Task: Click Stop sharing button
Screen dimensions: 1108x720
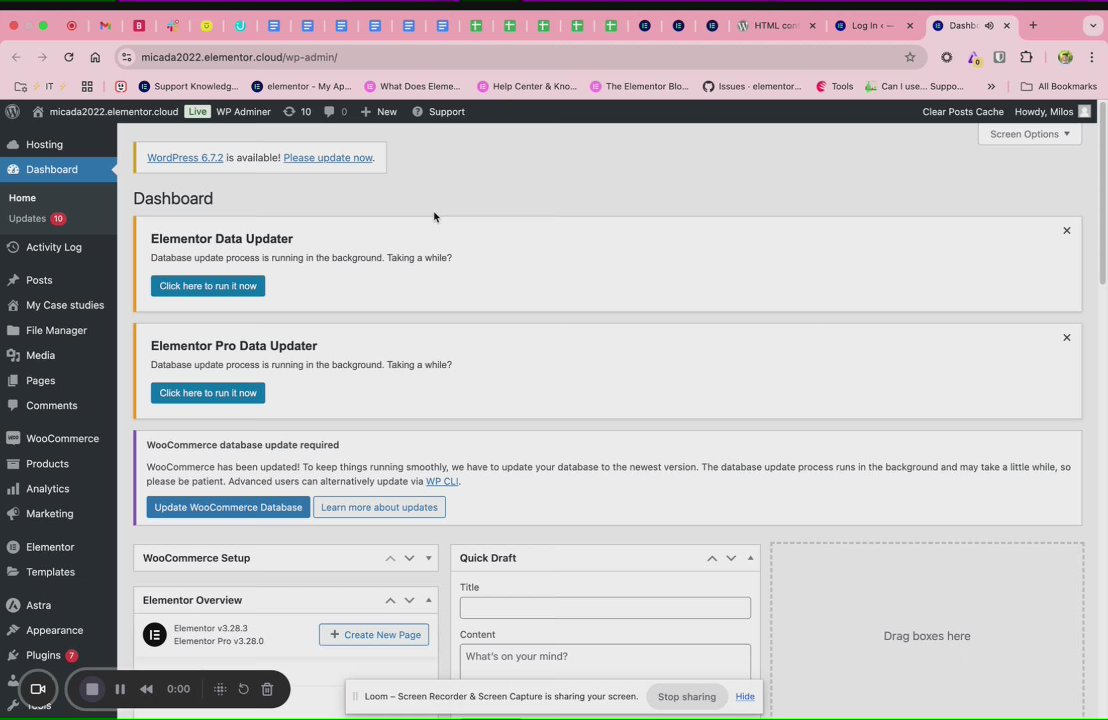Action: pyautogui.click(x=687, y=697)
